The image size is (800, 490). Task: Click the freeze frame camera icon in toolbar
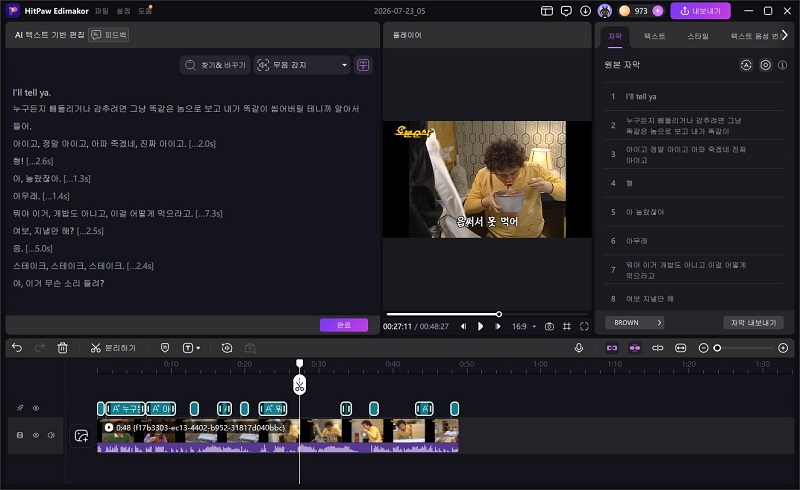click(x=227, y=348)
